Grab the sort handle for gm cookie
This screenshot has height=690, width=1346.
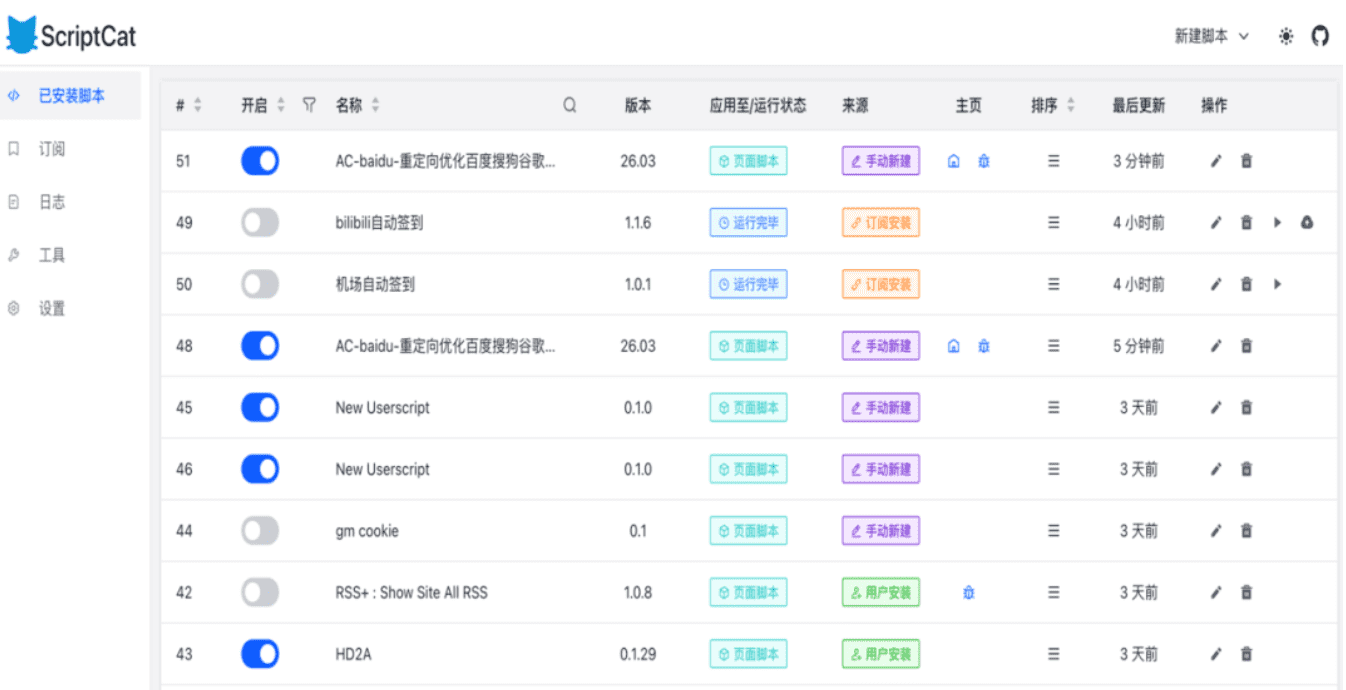1053,531
